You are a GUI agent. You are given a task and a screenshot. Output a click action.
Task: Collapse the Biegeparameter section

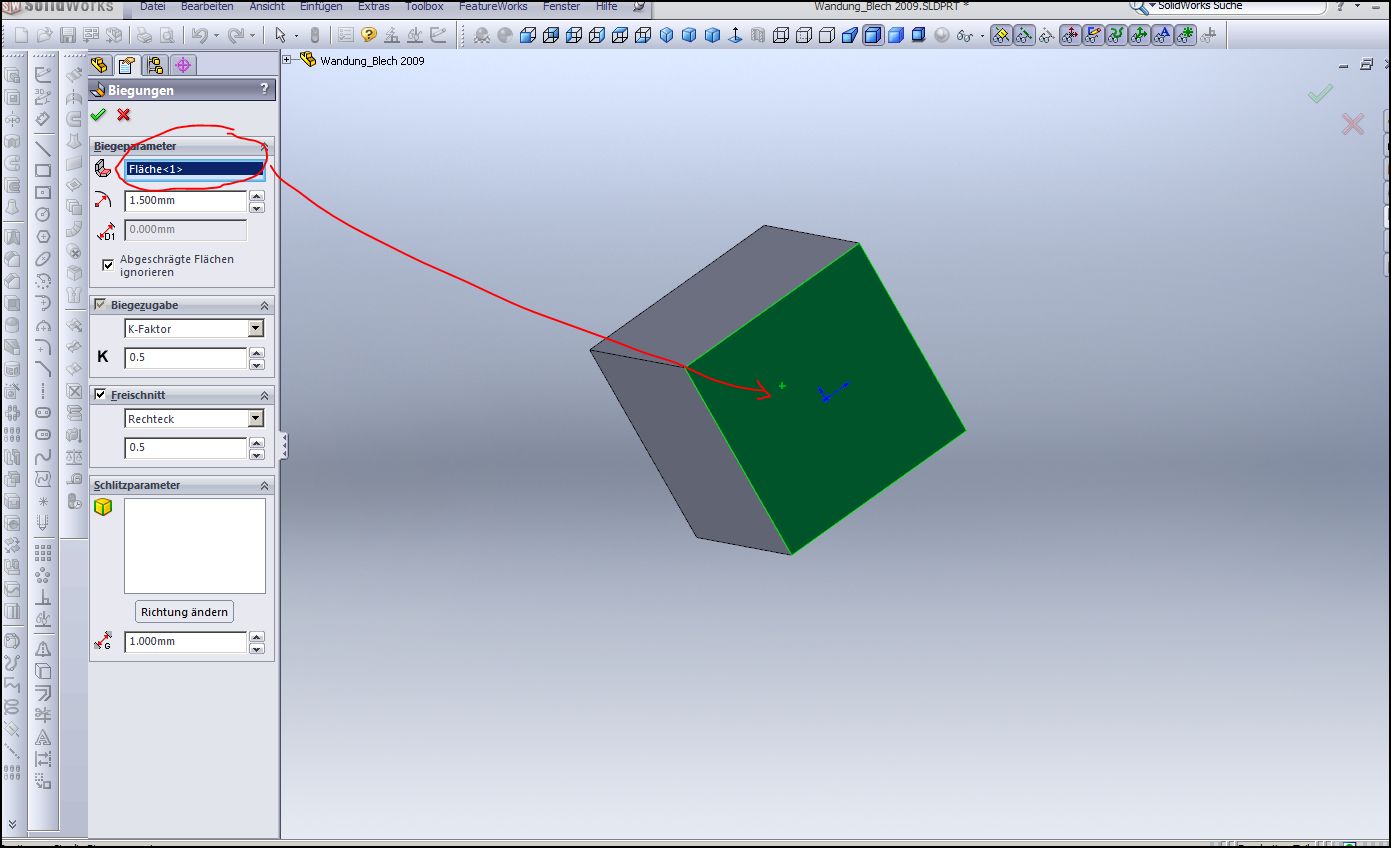click(x=264, y=146)
